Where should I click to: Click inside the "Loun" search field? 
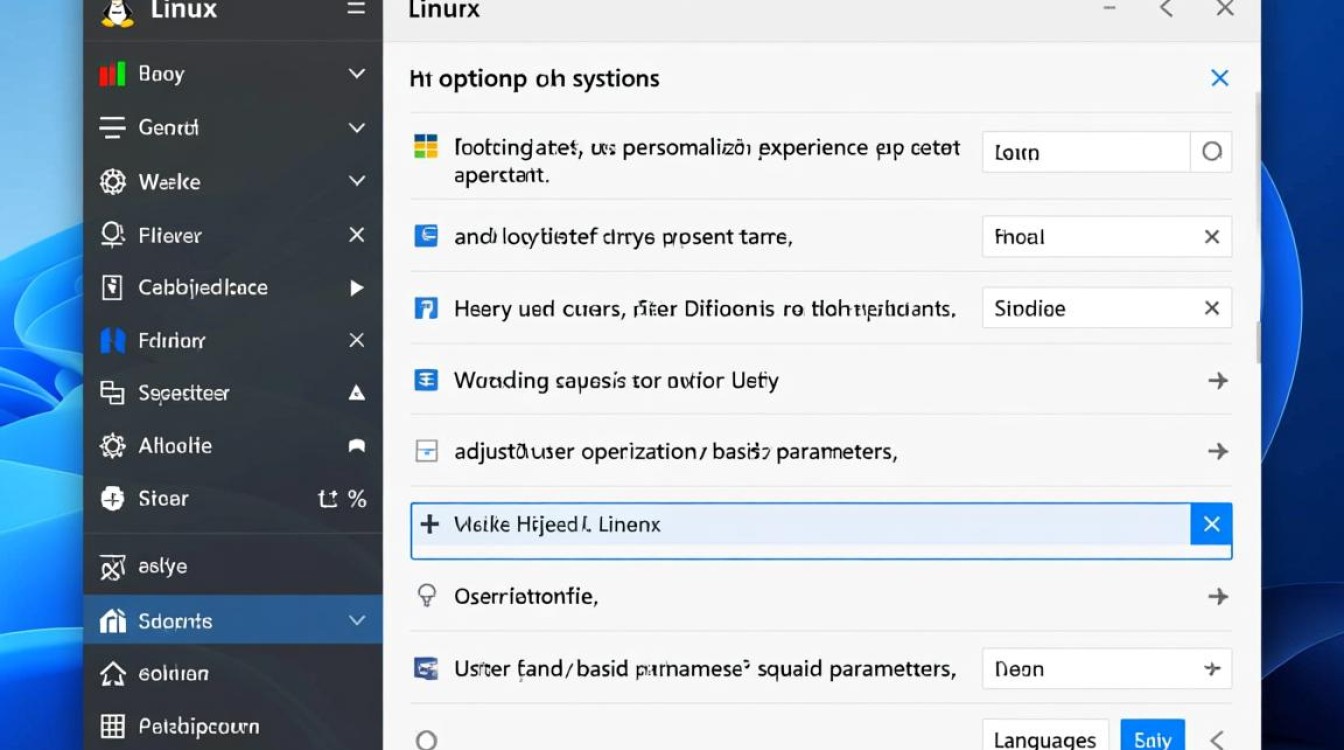(1085, 151)
